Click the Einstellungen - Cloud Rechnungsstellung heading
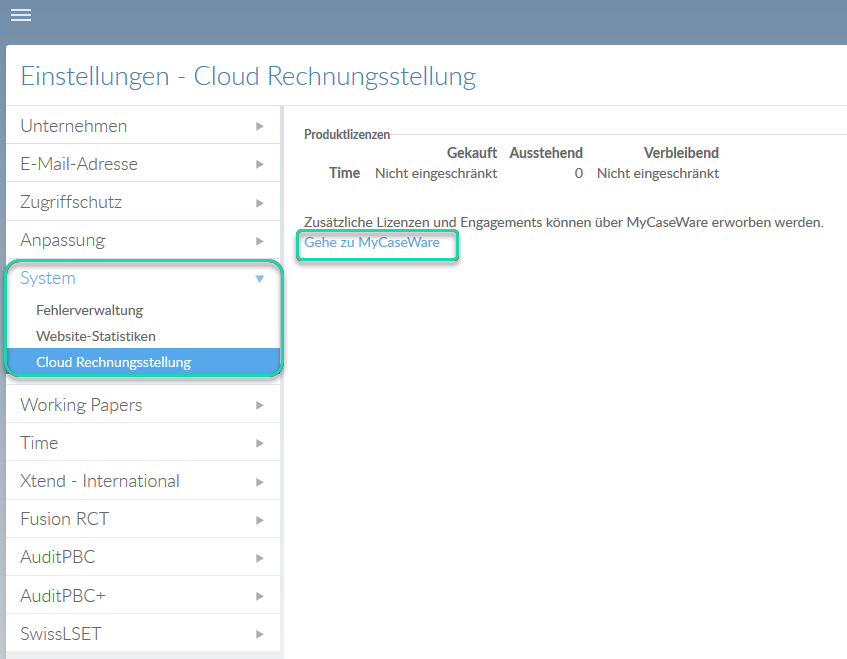847x659 pixels. tap(248, 76)
